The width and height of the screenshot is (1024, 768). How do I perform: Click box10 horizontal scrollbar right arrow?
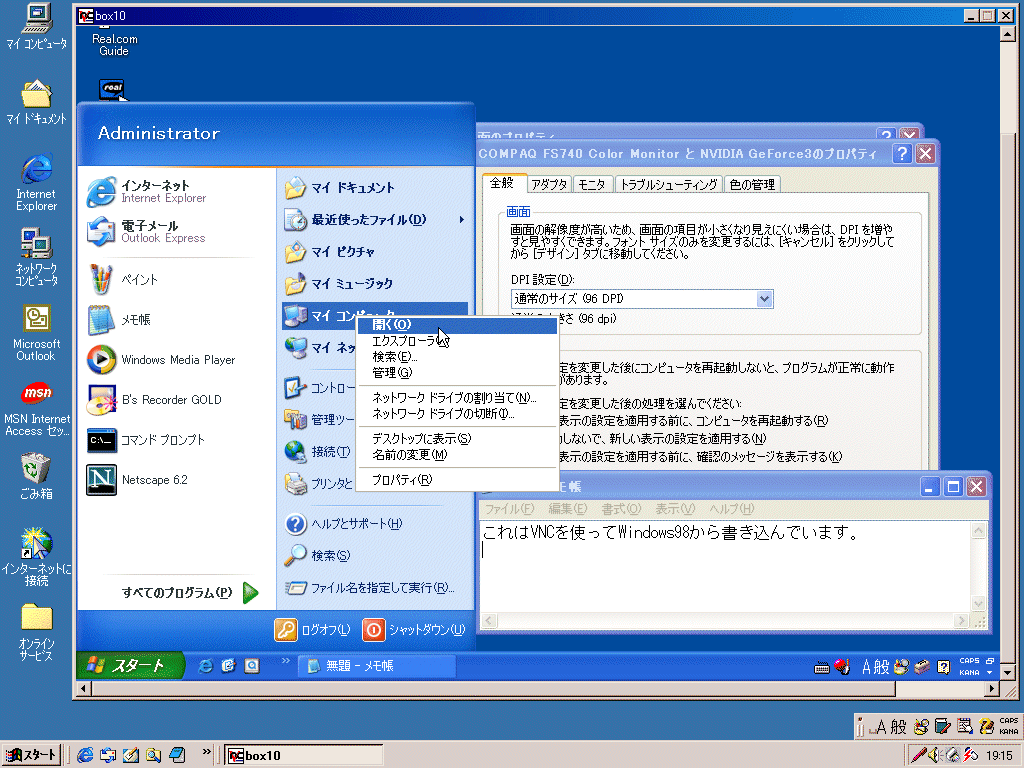point(993,688)
